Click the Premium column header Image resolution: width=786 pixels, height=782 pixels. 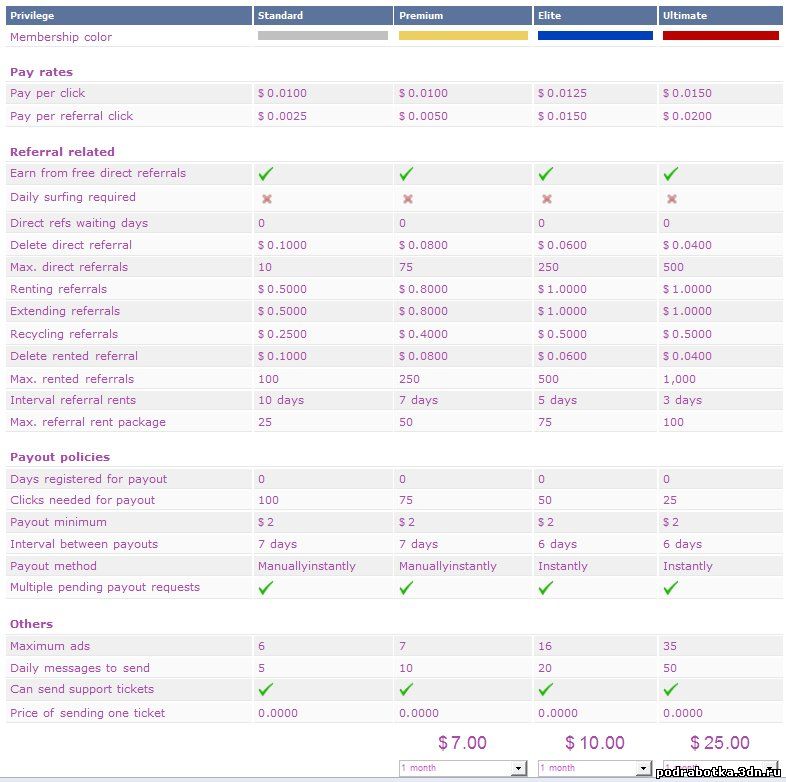pyautogui.click(x=463, y=16)
